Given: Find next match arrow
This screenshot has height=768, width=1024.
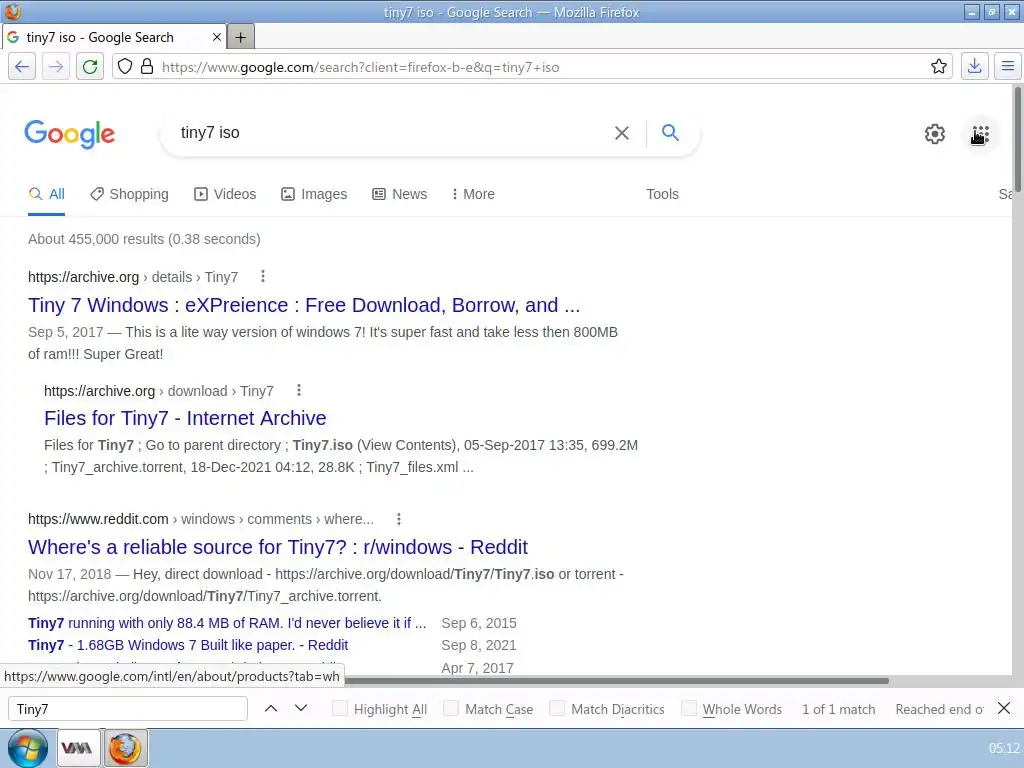Looking at the screenshot, I should 300,709.
